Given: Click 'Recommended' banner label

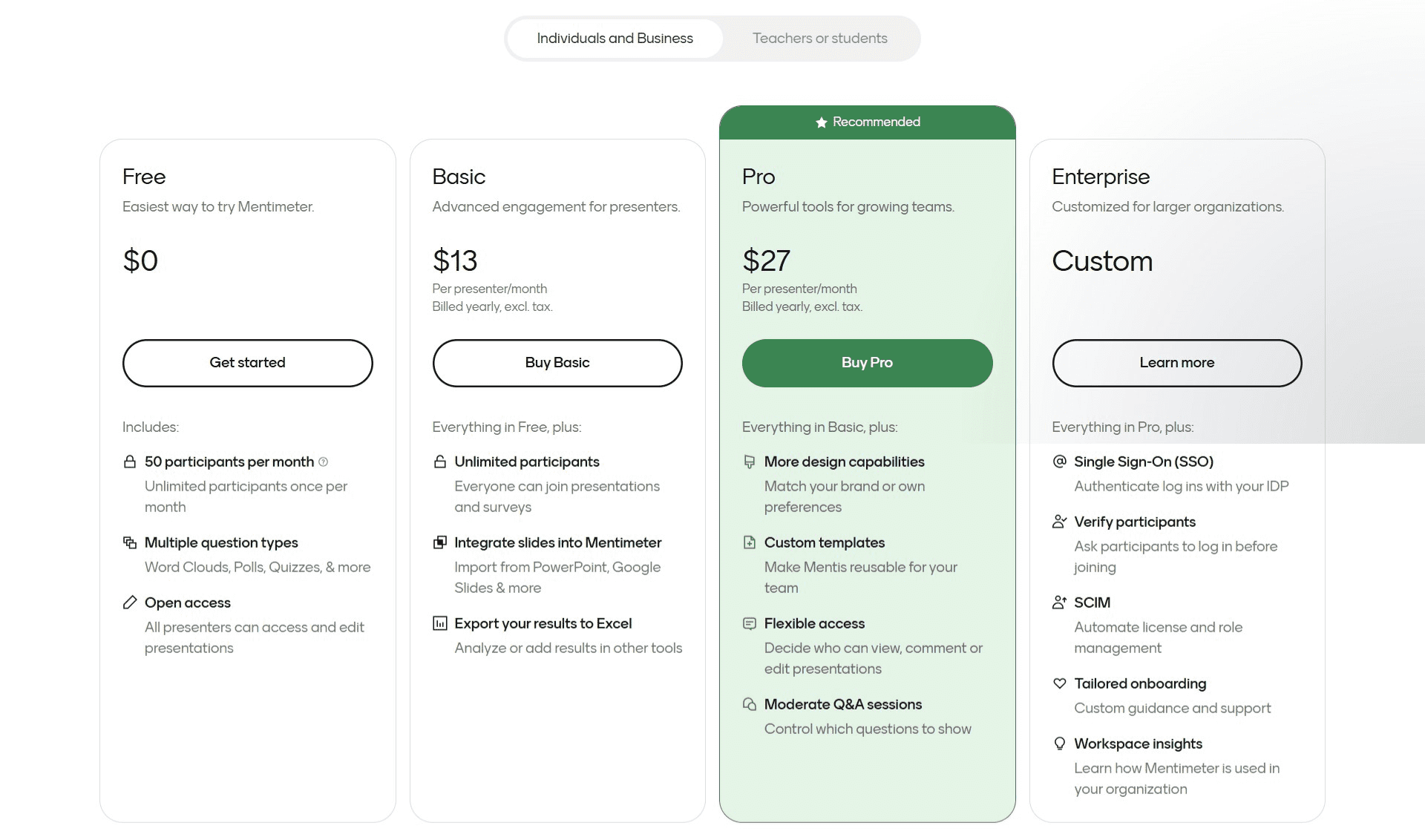Looking at the screenshot, I should (x=877, y=122).
